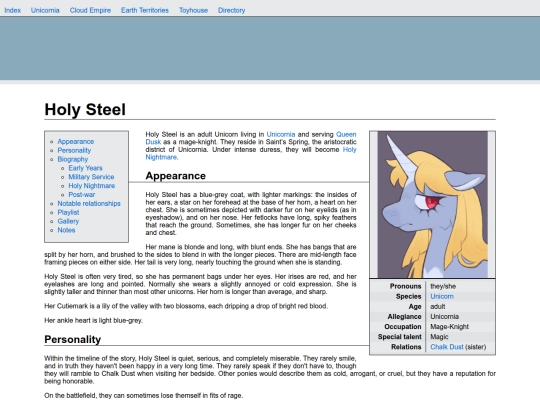Viewport: 540px width, 405px height.
Task: Click the Special talent label
Action: coord(399,337)
